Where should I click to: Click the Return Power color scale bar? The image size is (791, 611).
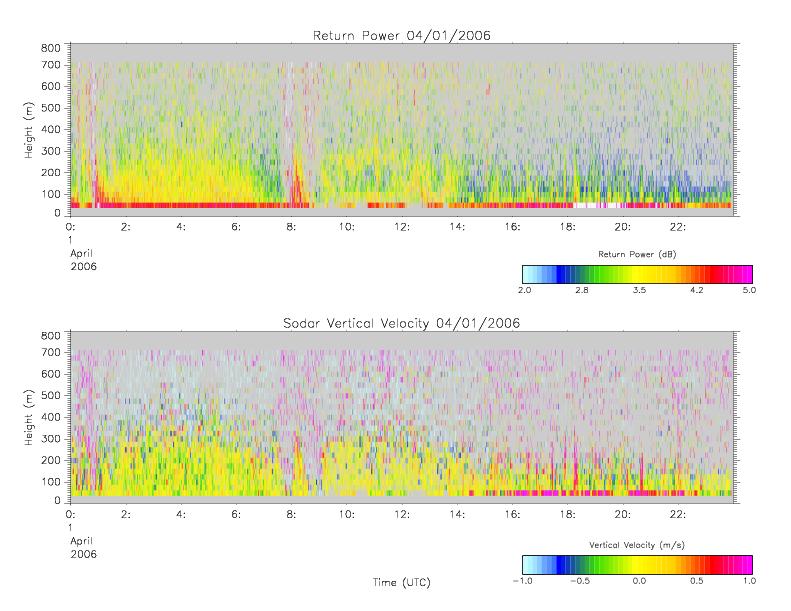coord(637,274)
